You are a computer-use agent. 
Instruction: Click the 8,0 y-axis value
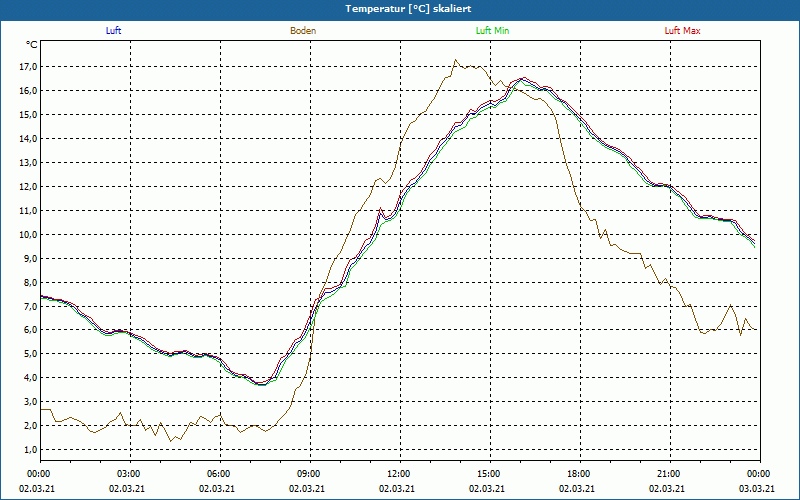31,283
